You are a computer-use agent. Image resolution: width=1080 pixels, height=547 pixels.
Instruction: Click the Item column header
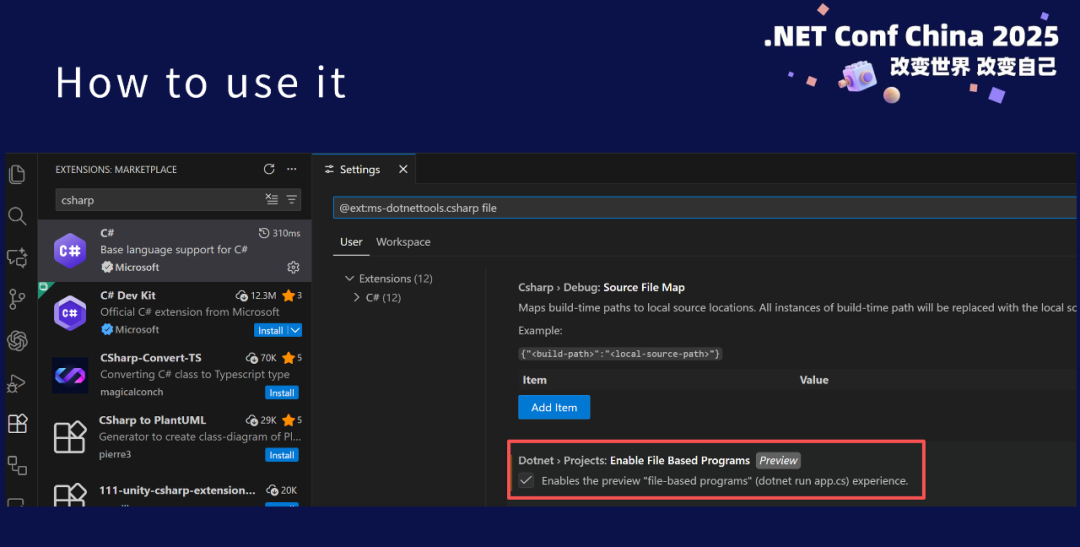point(534,380)
